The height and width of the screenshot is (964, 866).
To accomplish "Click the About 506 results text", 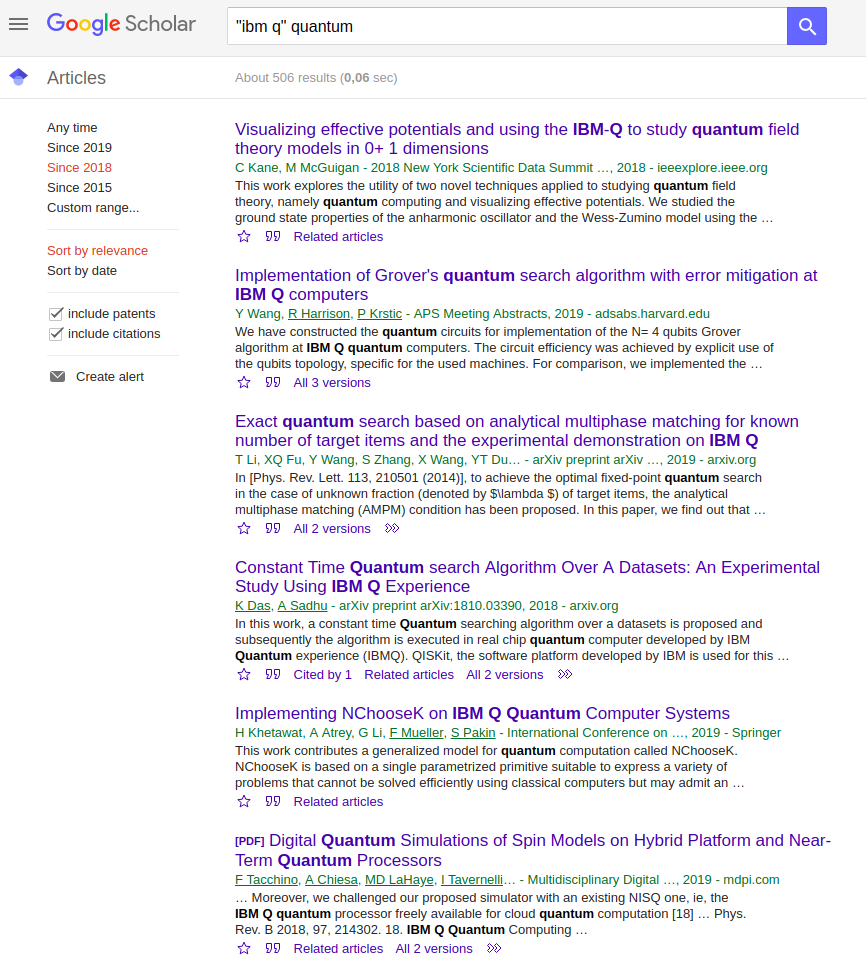I will (316, 77).
